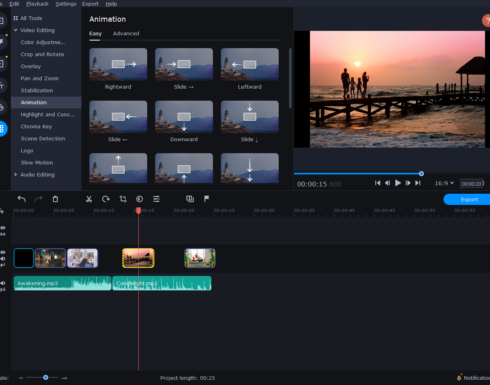Open the Export menu
490x385 pixels.
pyautogui.click(x=90, y=4)
